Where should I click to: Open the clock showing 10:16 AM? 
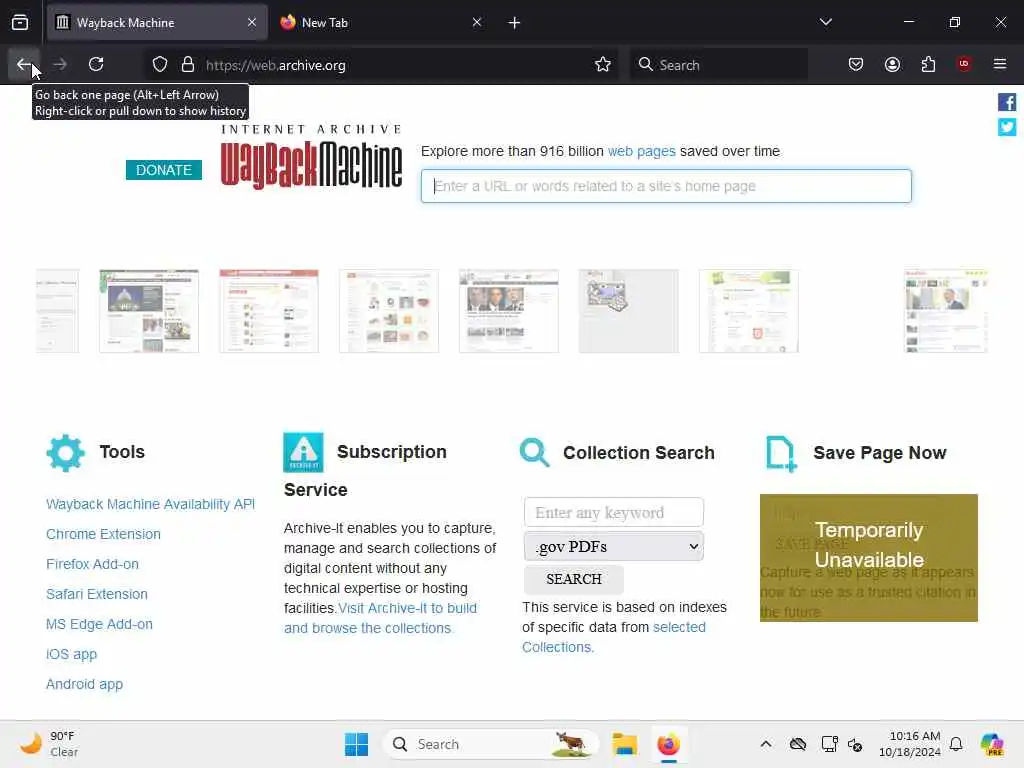[x=909, y=744]
